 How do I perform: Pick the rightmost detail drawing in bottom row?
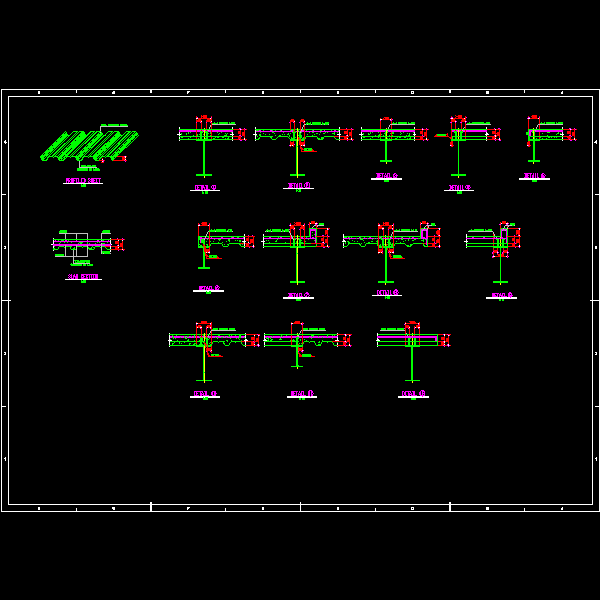pos(412,345)
